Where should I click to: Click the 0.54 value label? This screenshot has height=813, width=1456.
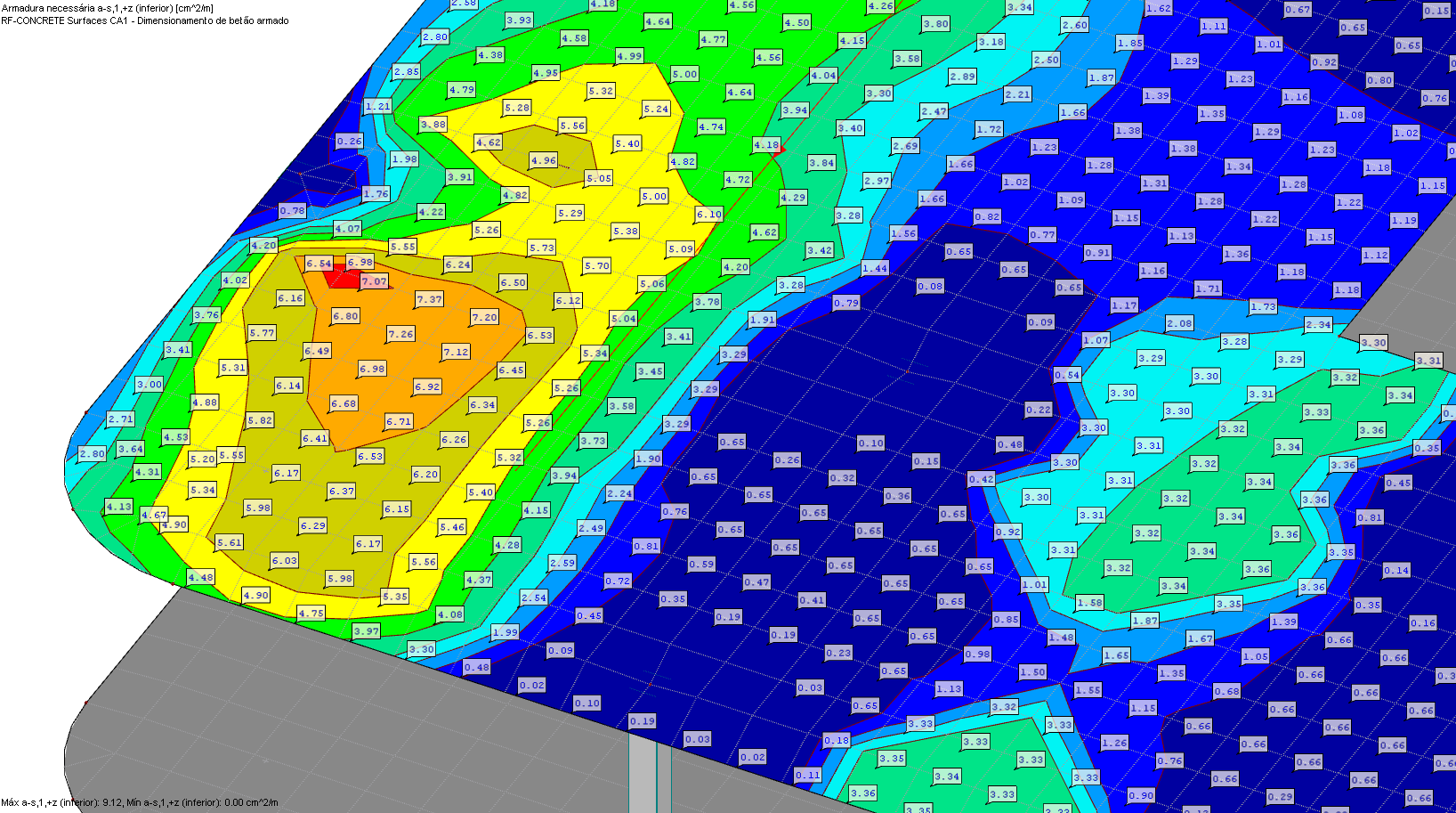pyautogui.click(x=1069, y=375)
